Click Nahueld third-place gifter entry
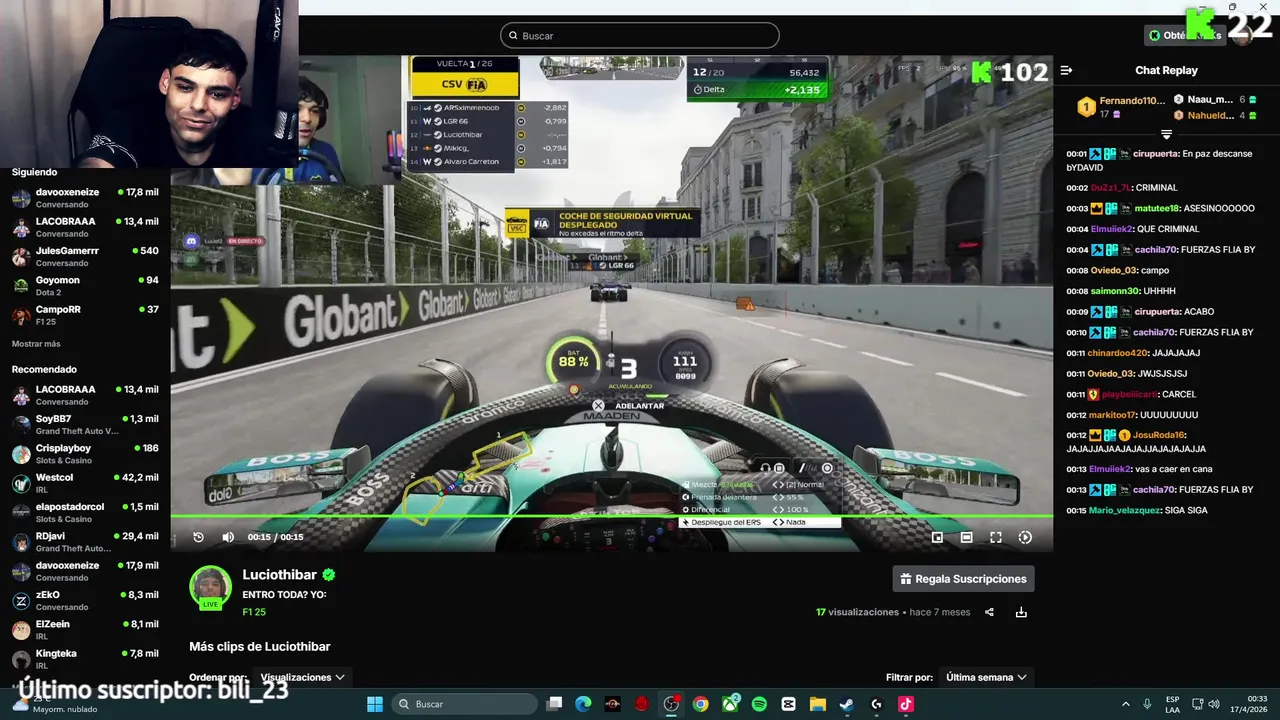1280x720 pixels. click(x=1215, y=115)
